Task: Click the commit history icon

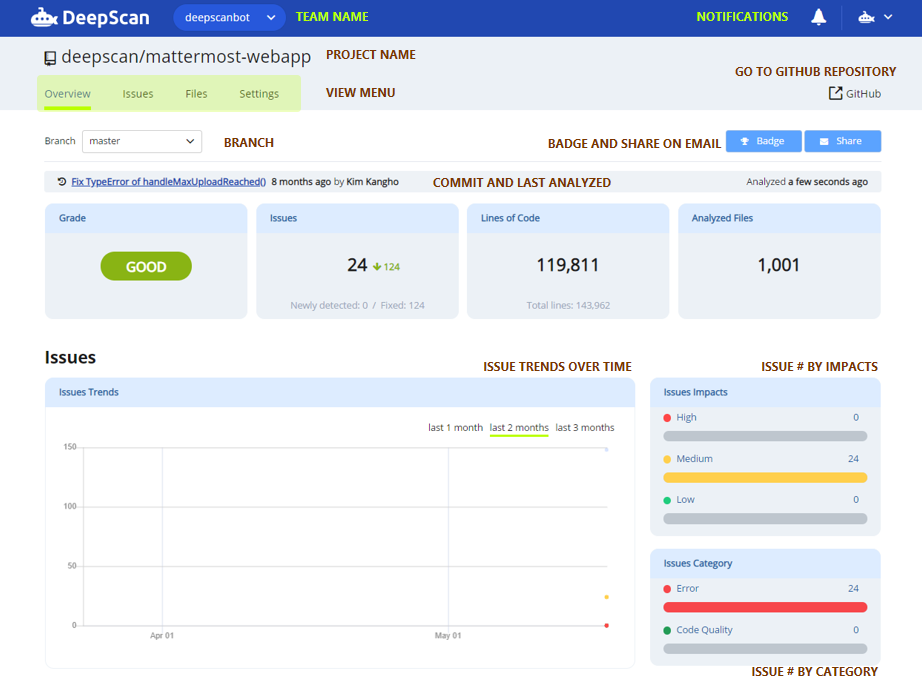Action: point(62,182)
